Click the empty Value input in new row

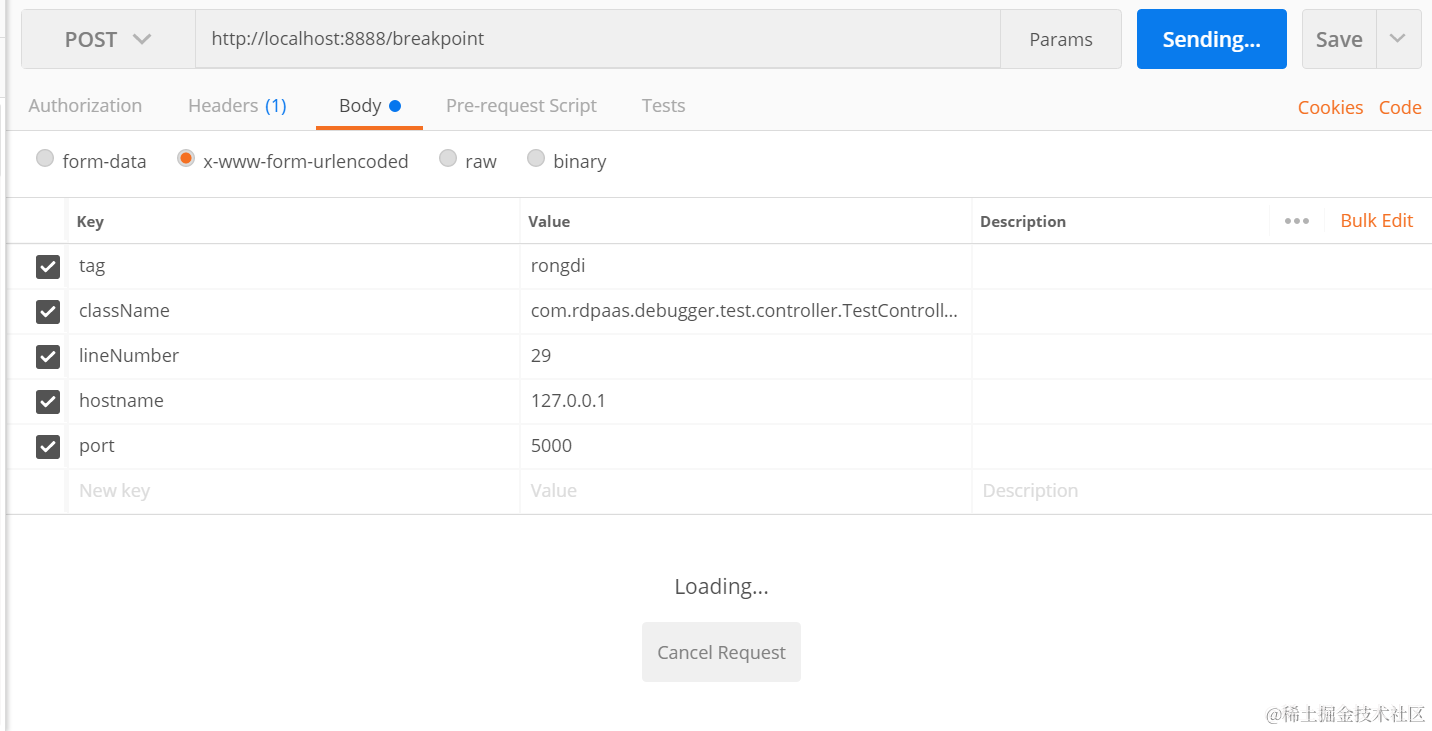tap(746, 491)
